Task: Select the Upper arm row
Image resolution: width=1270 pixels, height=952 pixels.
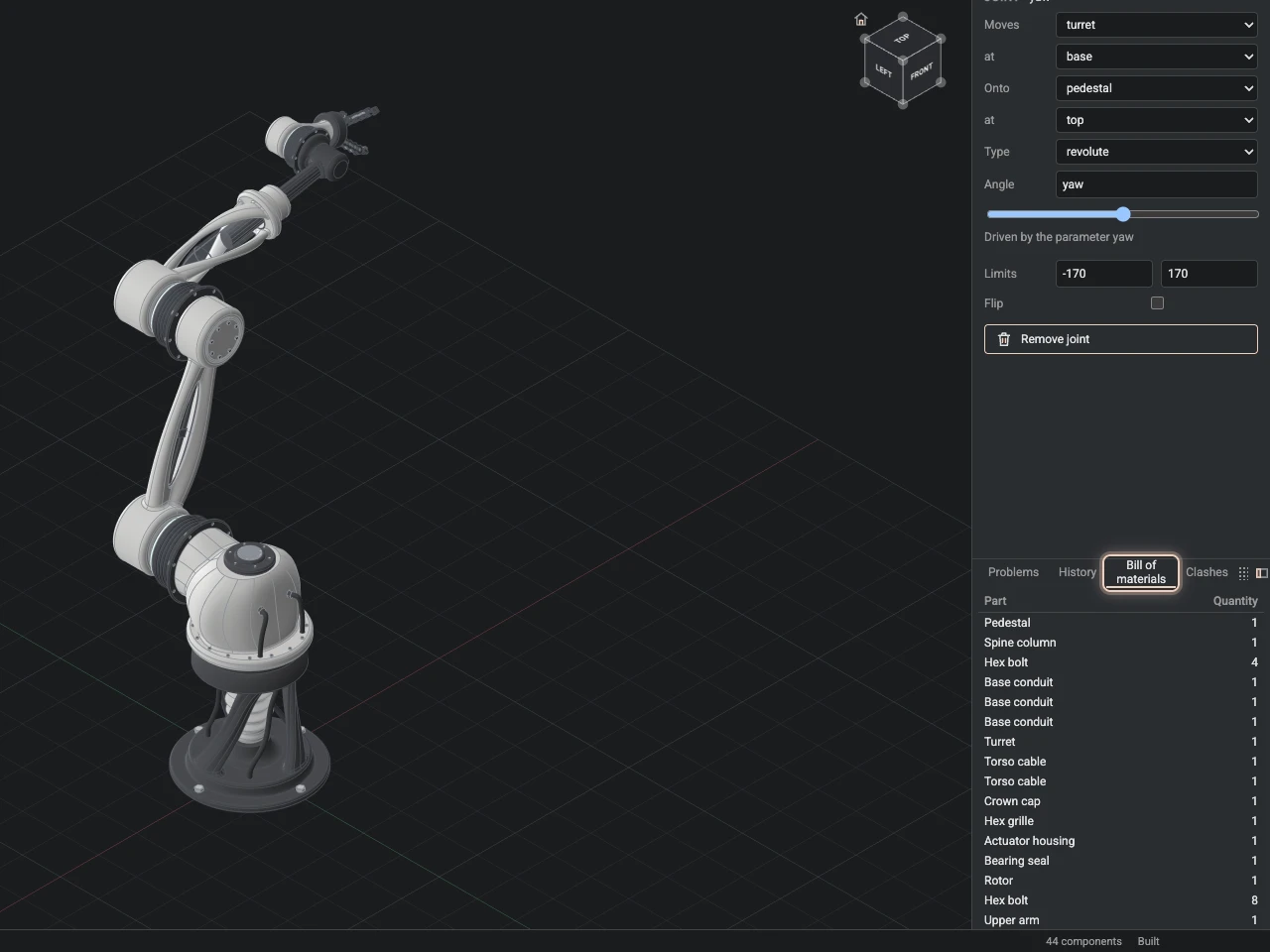Action: [x=1121, y=920]
